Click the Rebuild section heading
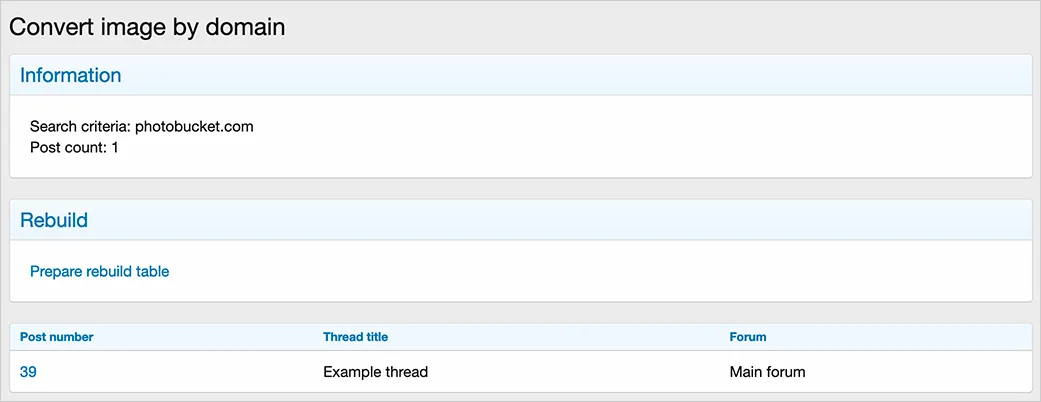This screenshot has width=1041, height=402. (x=54, y=220)
